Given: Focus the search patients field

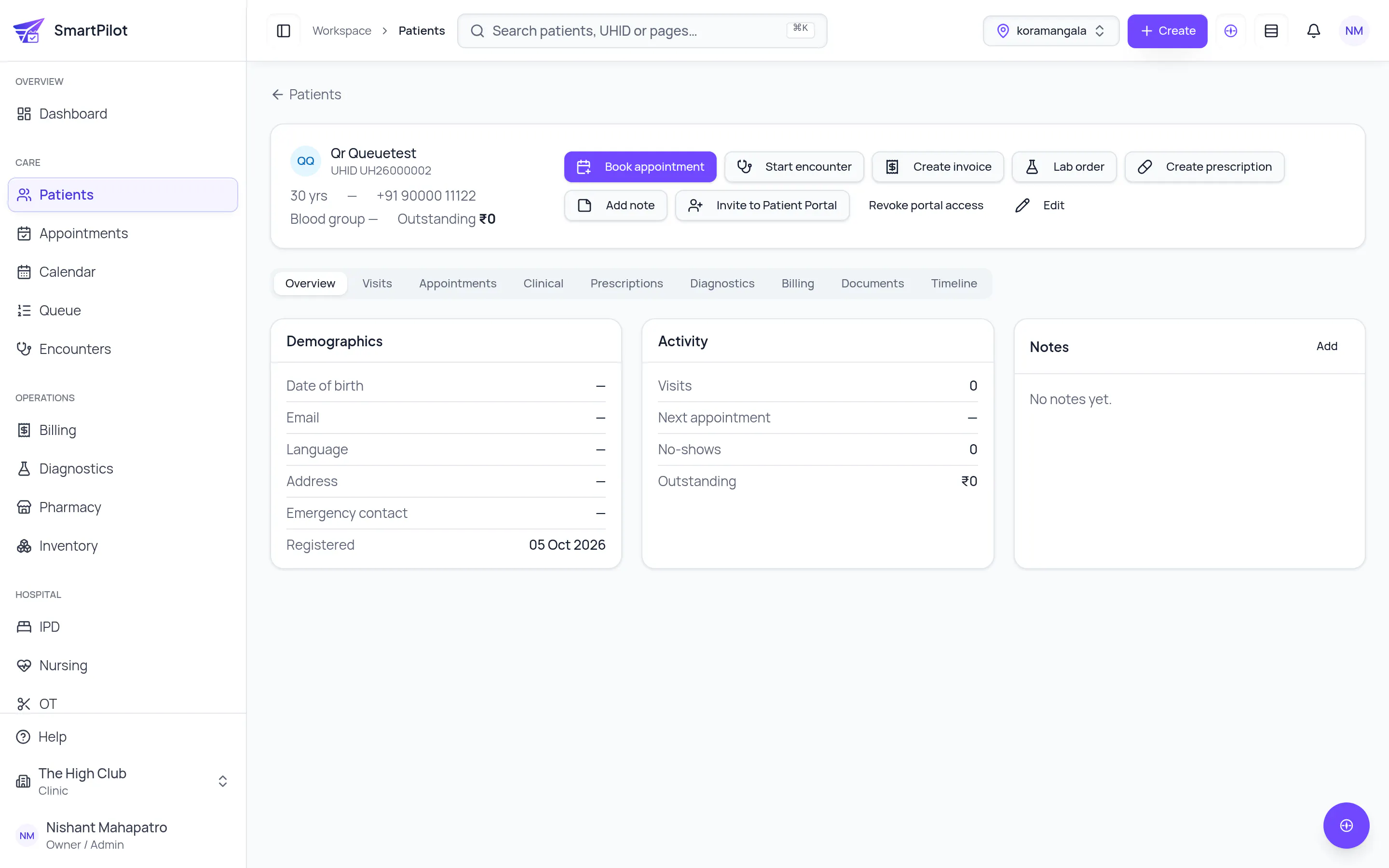Looking at the screenshot, I should click(x=642, y=31).
